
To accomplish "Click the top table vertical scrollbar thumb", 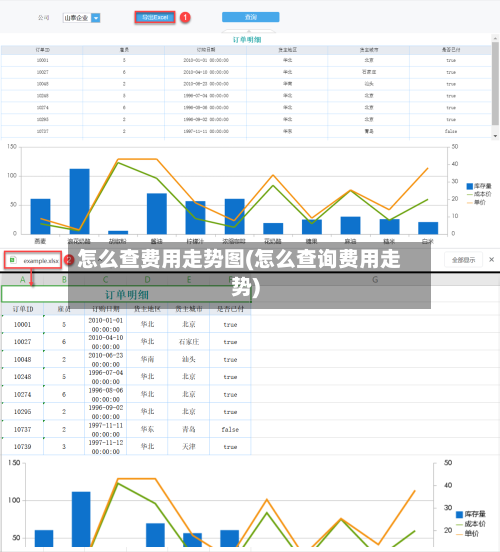I will coord(495,83).
